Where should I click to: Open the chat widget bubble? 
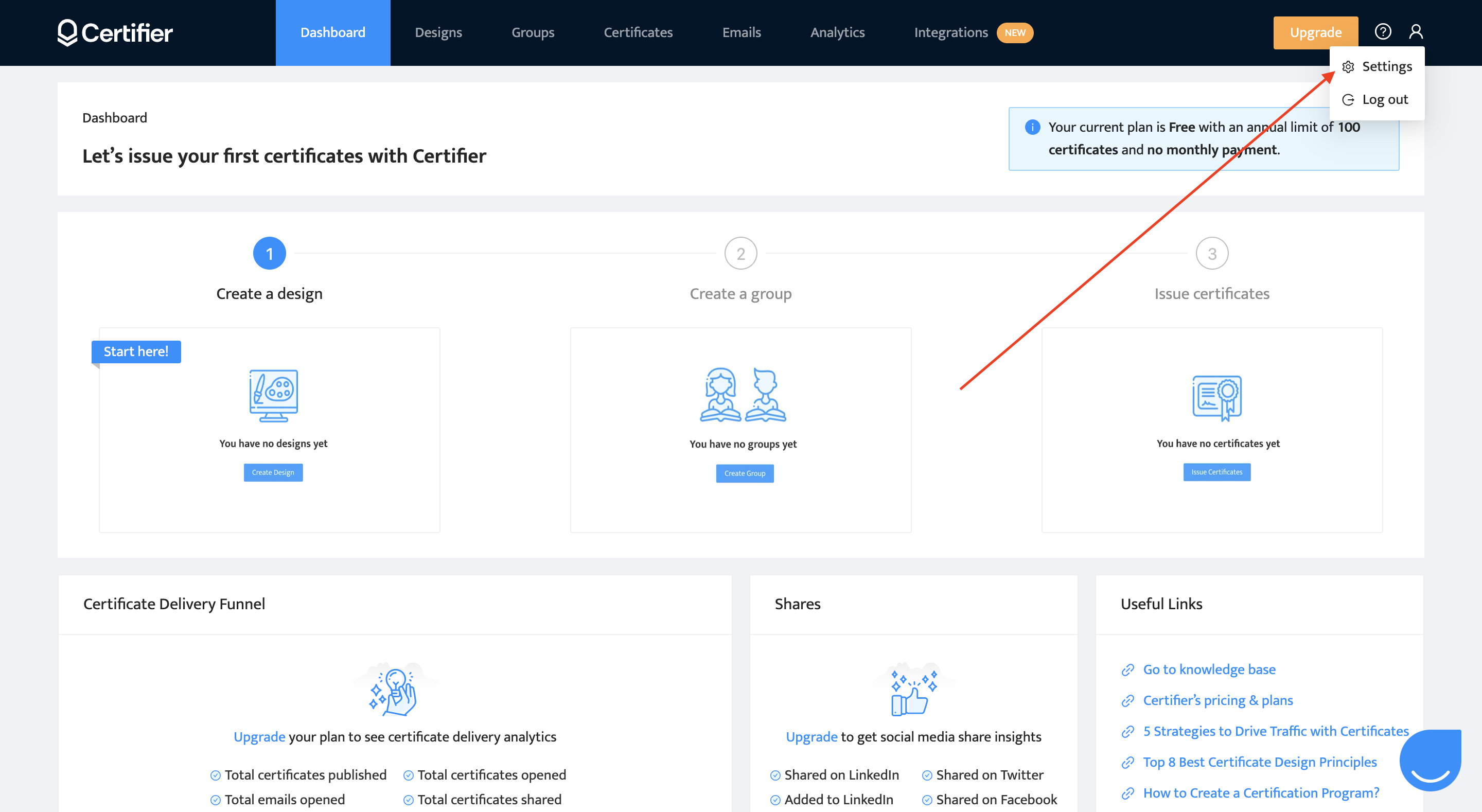pos(1431,760)
